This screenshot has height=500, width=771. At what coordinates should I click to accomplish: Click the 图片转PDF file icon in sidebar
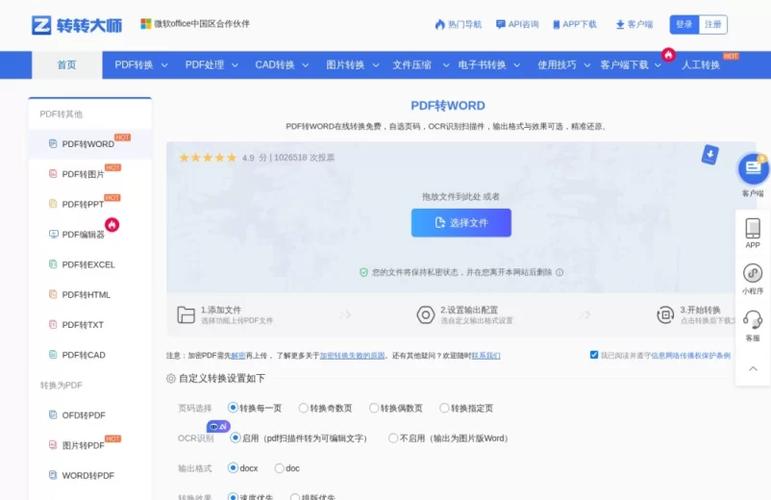point(53,445)
